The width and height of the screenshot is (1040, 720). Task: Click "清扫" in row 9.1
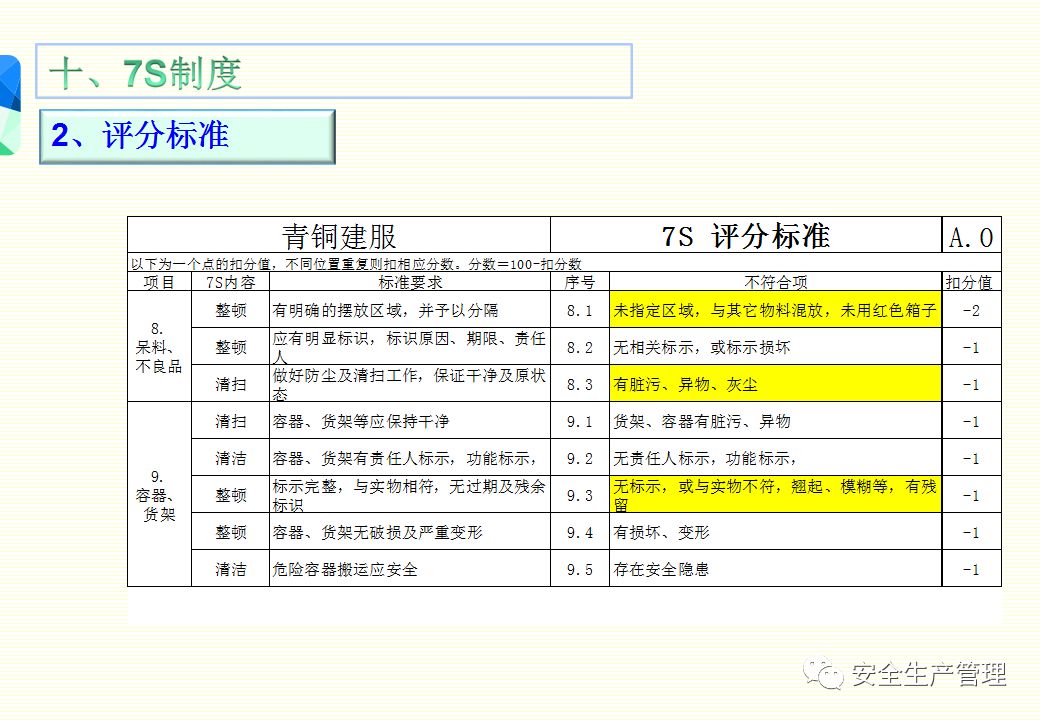(230, 421)
